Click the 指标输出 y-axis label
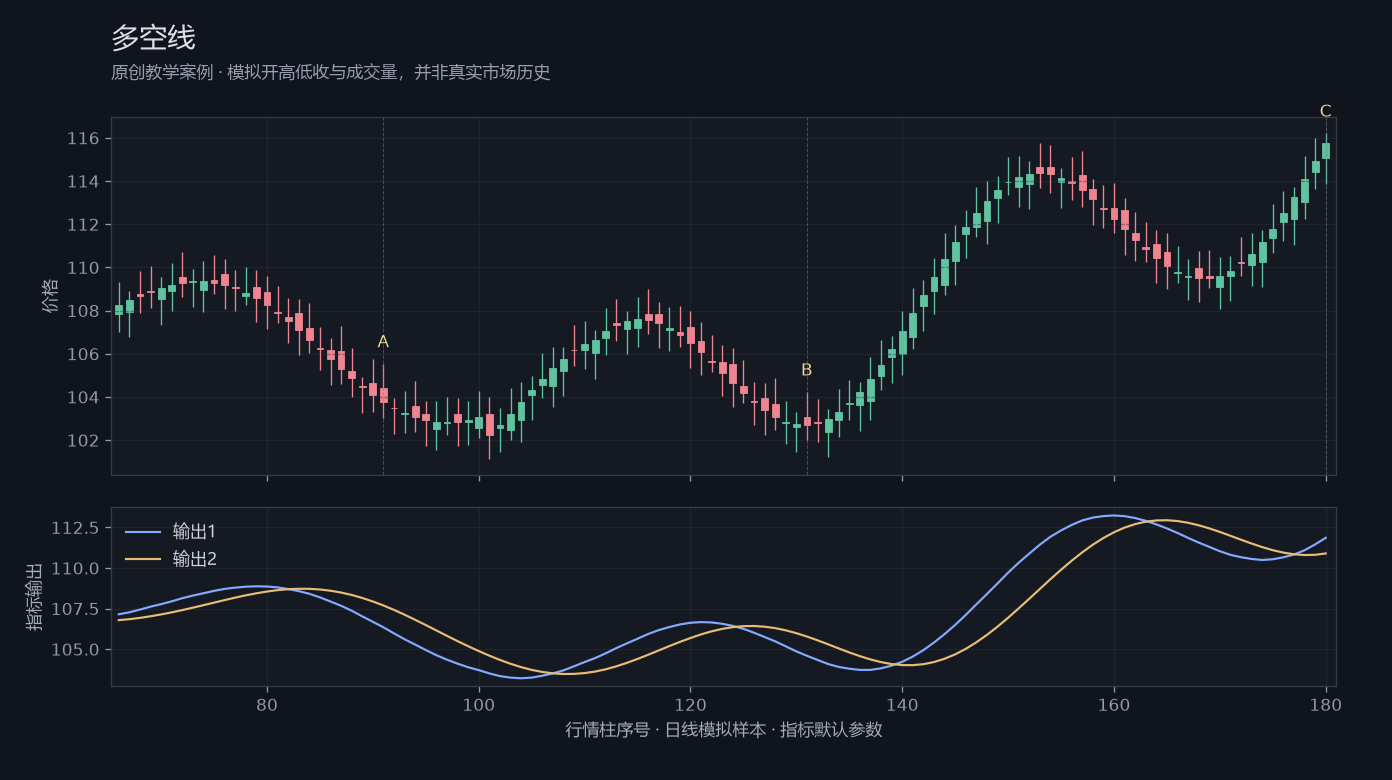Image resolution: width=1392 pixels, height=780 pixels. [x=34, y=597]
